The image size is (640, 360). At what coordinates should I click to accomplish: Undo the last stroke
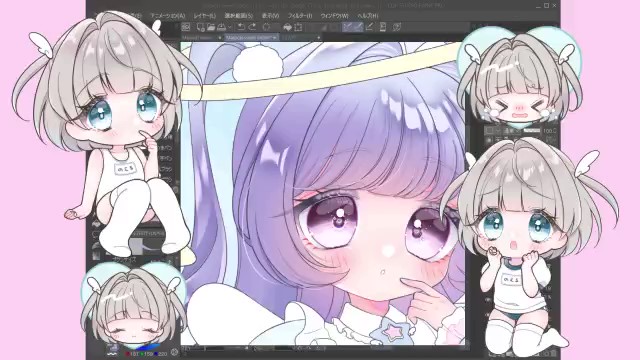[241, 27]
